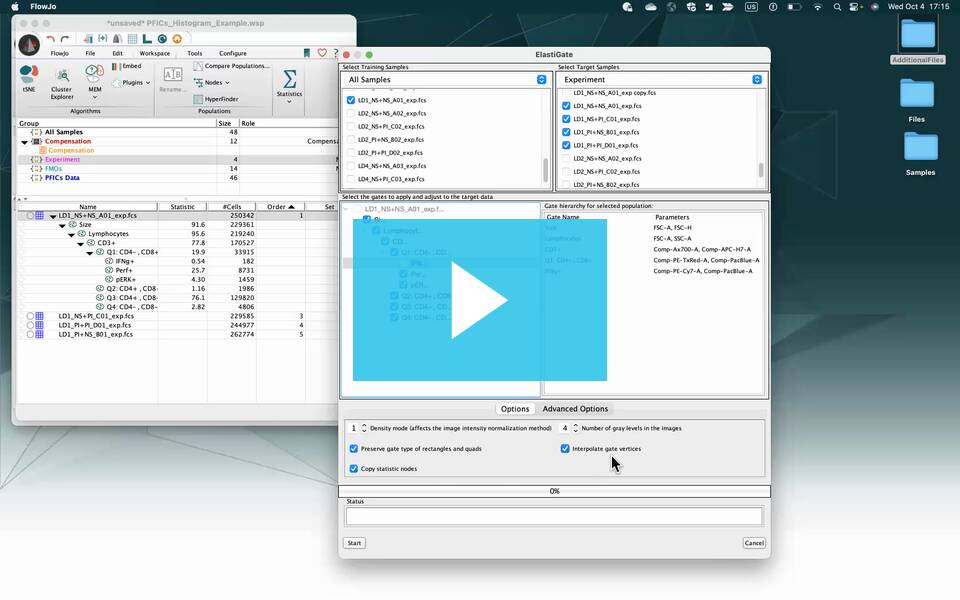Toggle Interpolate gate vertices checkbox
Image resolution: width=960 pixels, height=600 pixels.
(565, 449)
